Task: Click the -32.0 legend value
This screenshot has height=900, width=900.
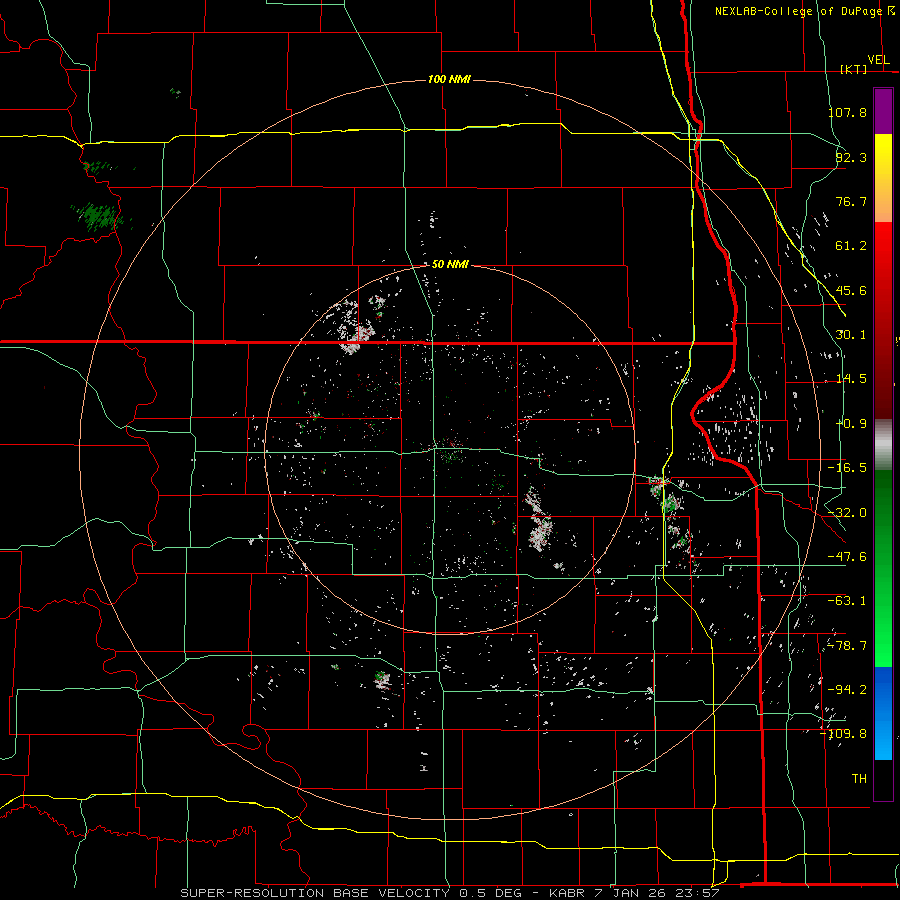Action: pyautogui.click(x=847, y=513)
